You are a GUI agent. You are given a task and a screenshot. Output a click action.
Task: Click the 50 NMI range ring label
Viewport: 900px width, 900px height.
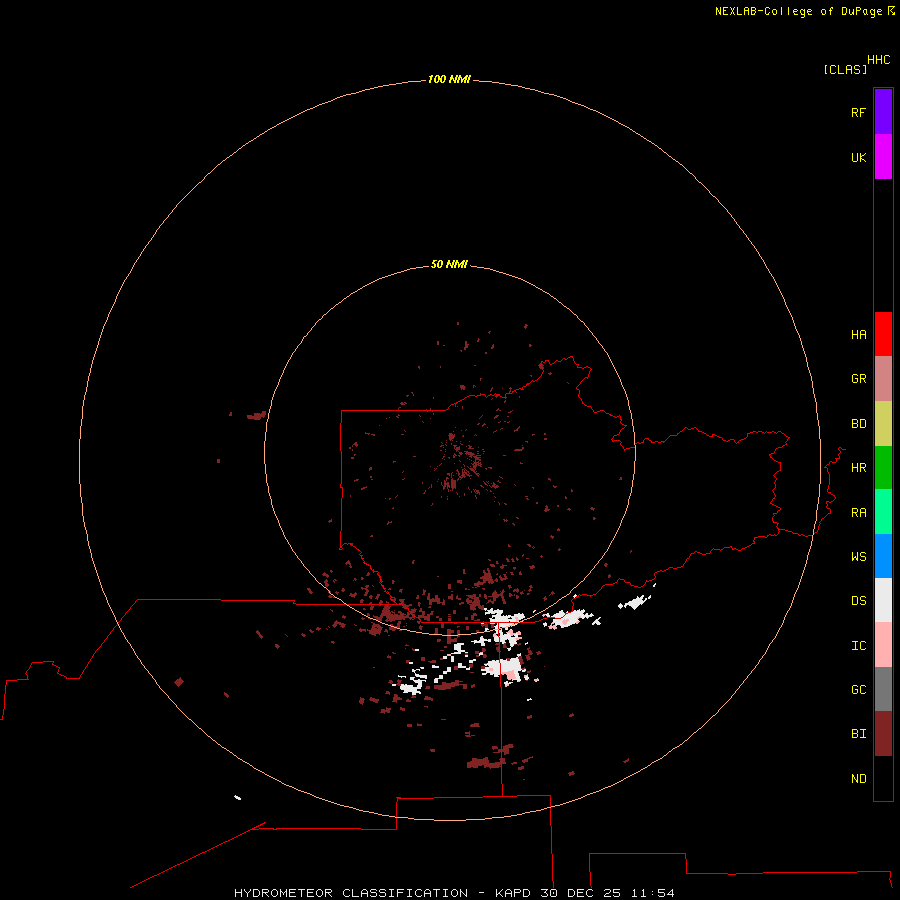449,264
